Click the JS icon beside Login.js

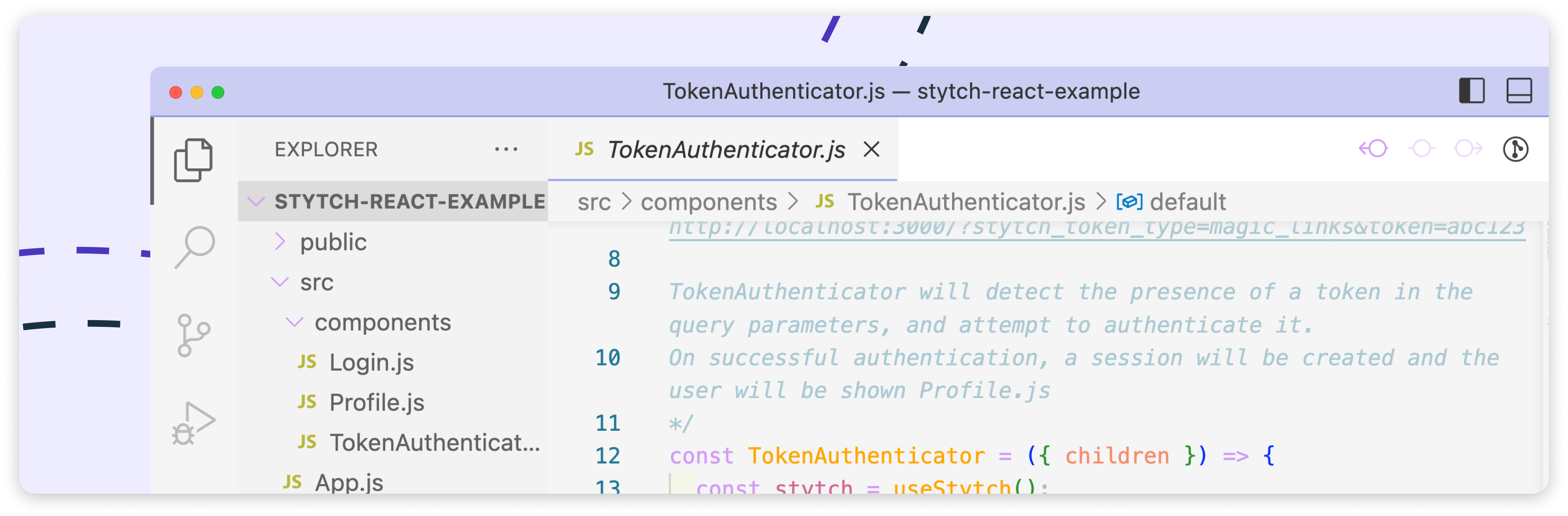point(307,362)
